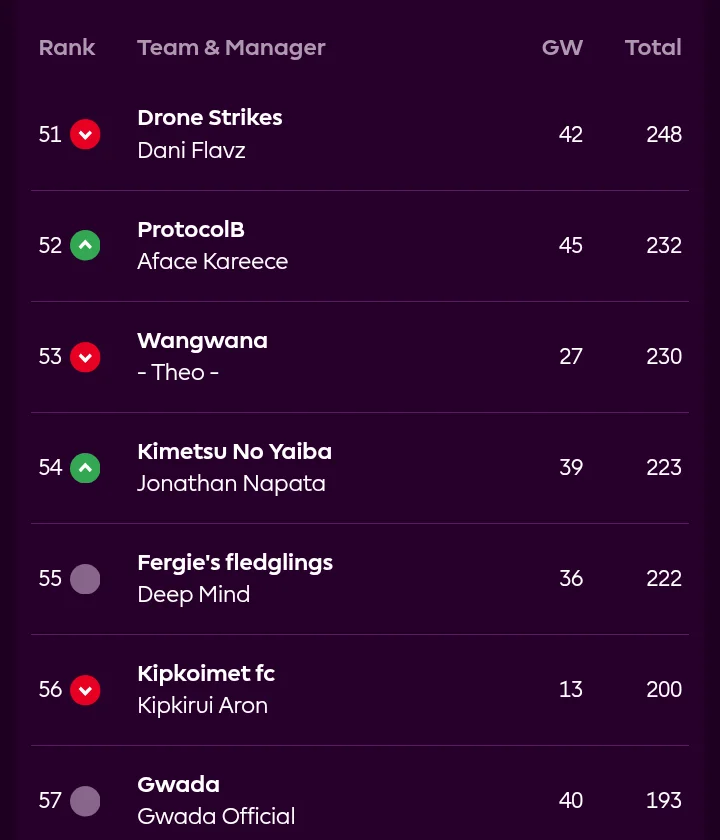Viewport: 720px width, 840px height.
Task: Click grey no-change circle beside rank 57
Action: coord(85,801)
